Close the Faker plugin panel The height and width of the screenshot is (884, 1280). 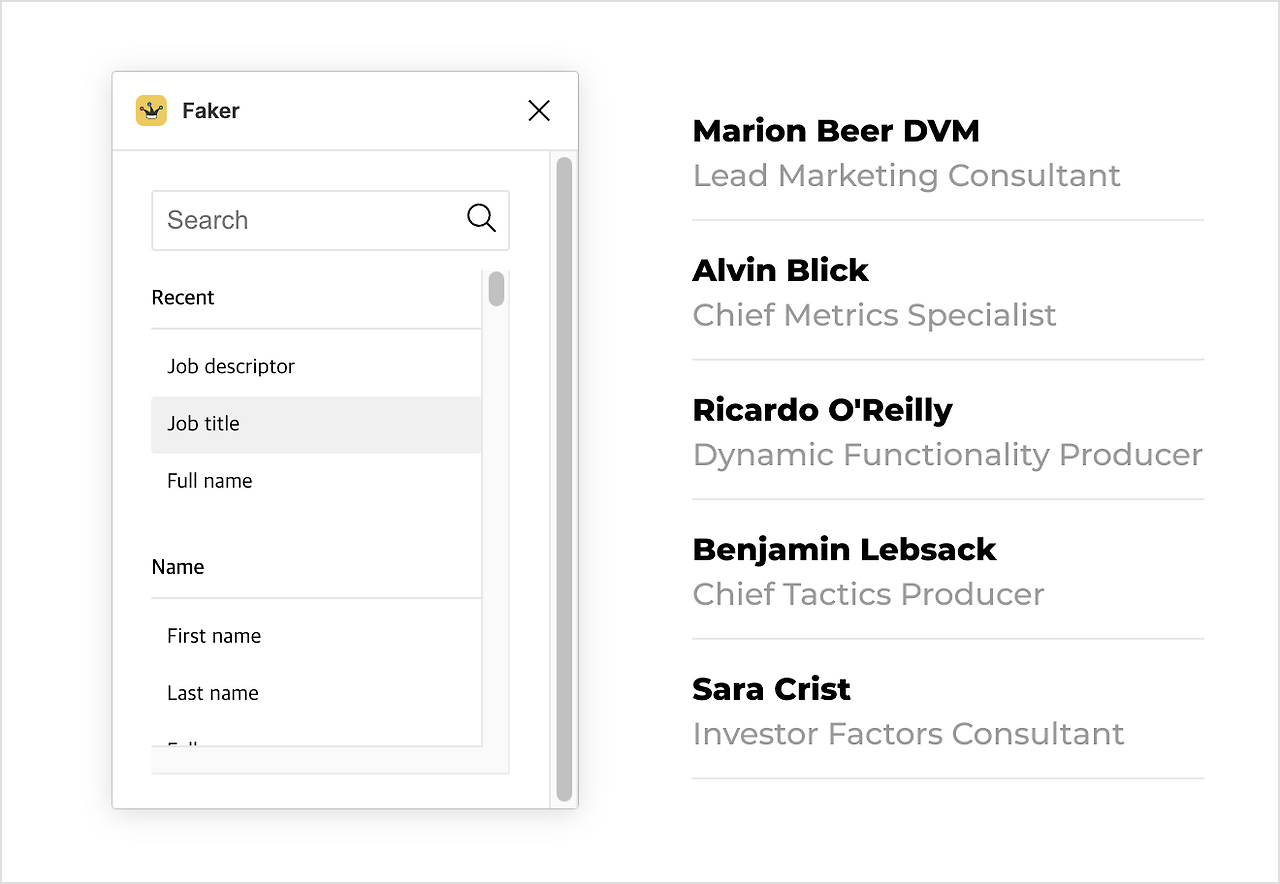pyautogui.click(x=539, y=111)
